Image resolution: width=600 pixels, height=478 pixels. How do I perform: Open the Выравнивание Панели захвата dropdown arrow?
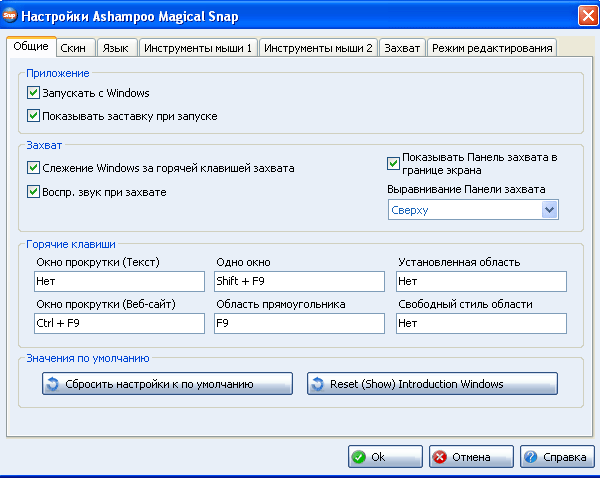549,210
